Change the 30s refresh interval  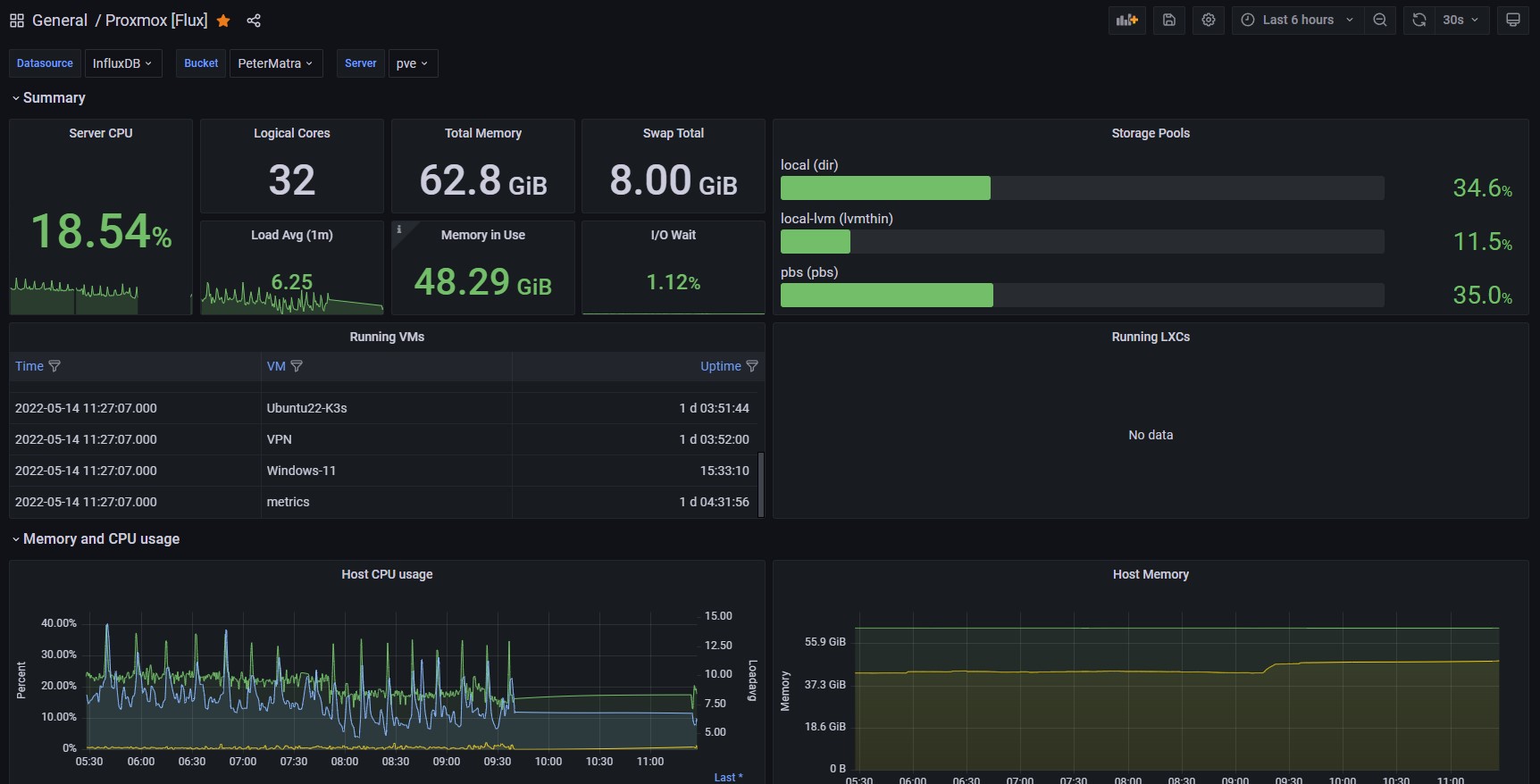tap(1460, 20)
